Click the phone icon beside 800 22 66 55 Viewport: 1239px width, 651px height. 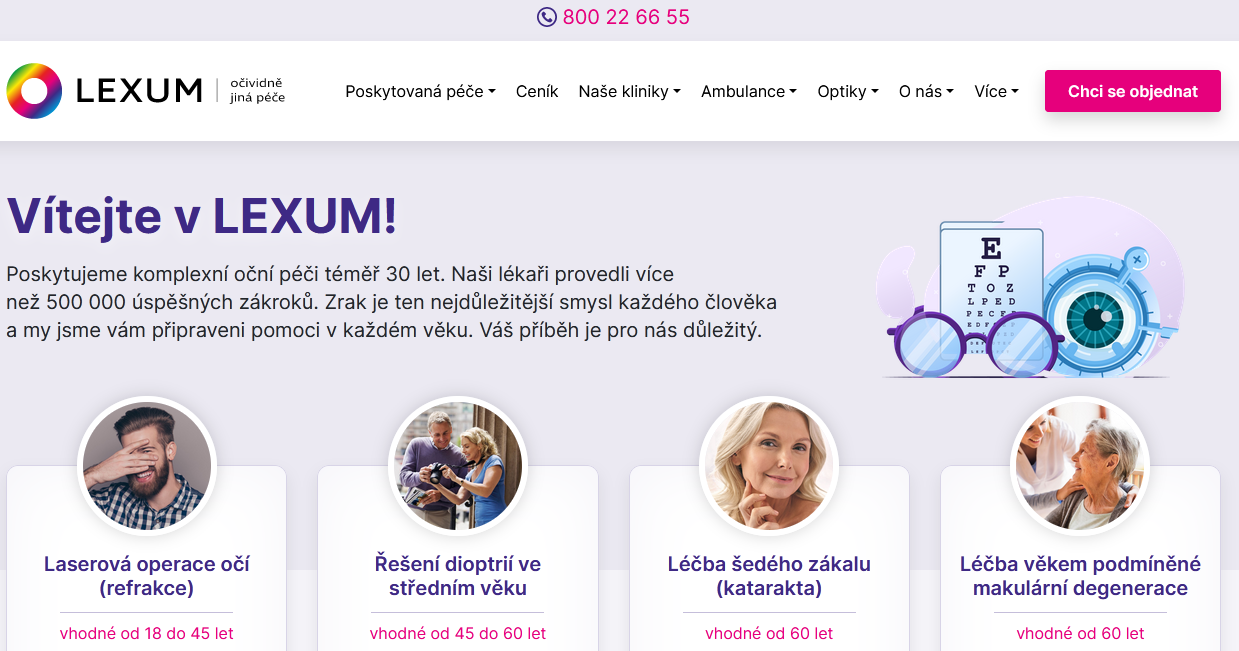click(x=546, y=17)
